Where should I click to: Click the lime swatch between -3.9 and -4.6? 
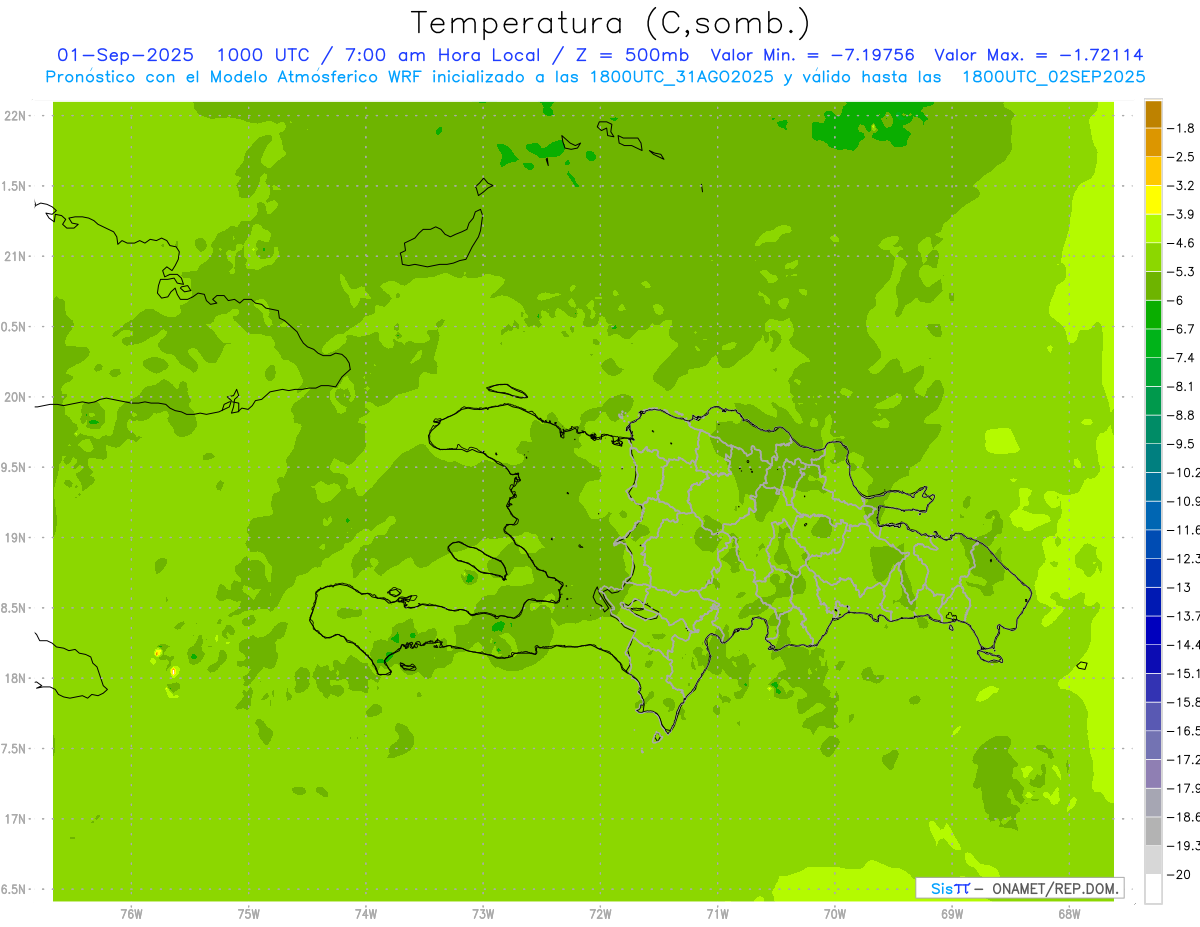pyautogui.click(x=1153, y=229)
